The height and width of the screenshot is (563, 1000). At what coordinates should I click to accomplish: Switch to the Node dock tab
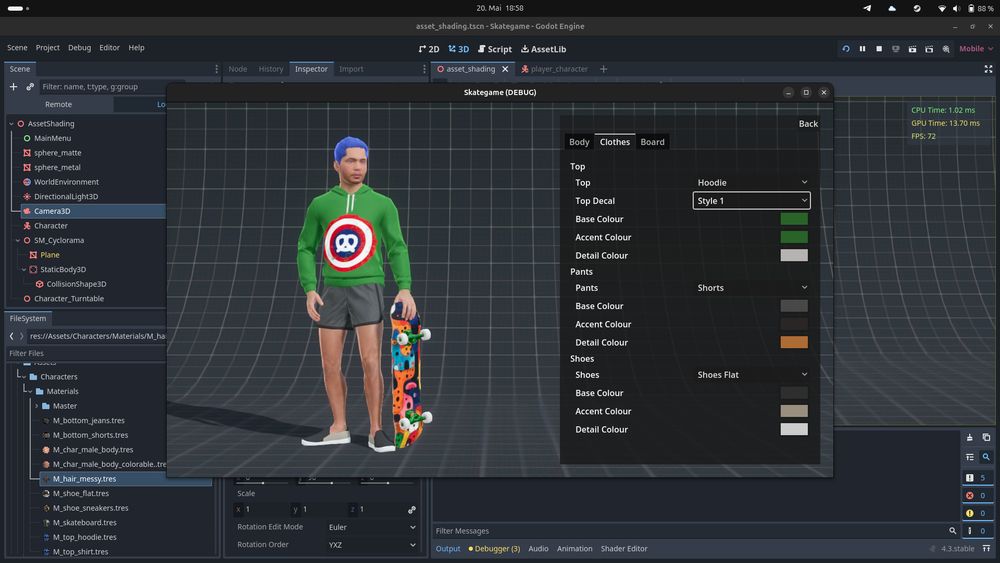(238, 69)
